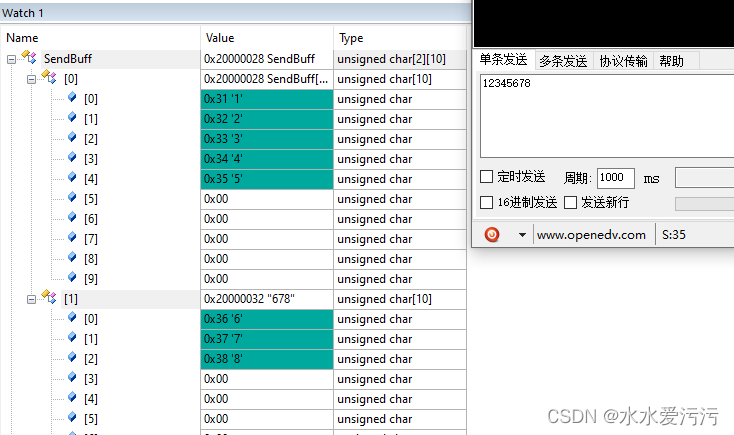Click the Type column header
The height and width of the screenshot is (435, 734).
tap(400, 38)
